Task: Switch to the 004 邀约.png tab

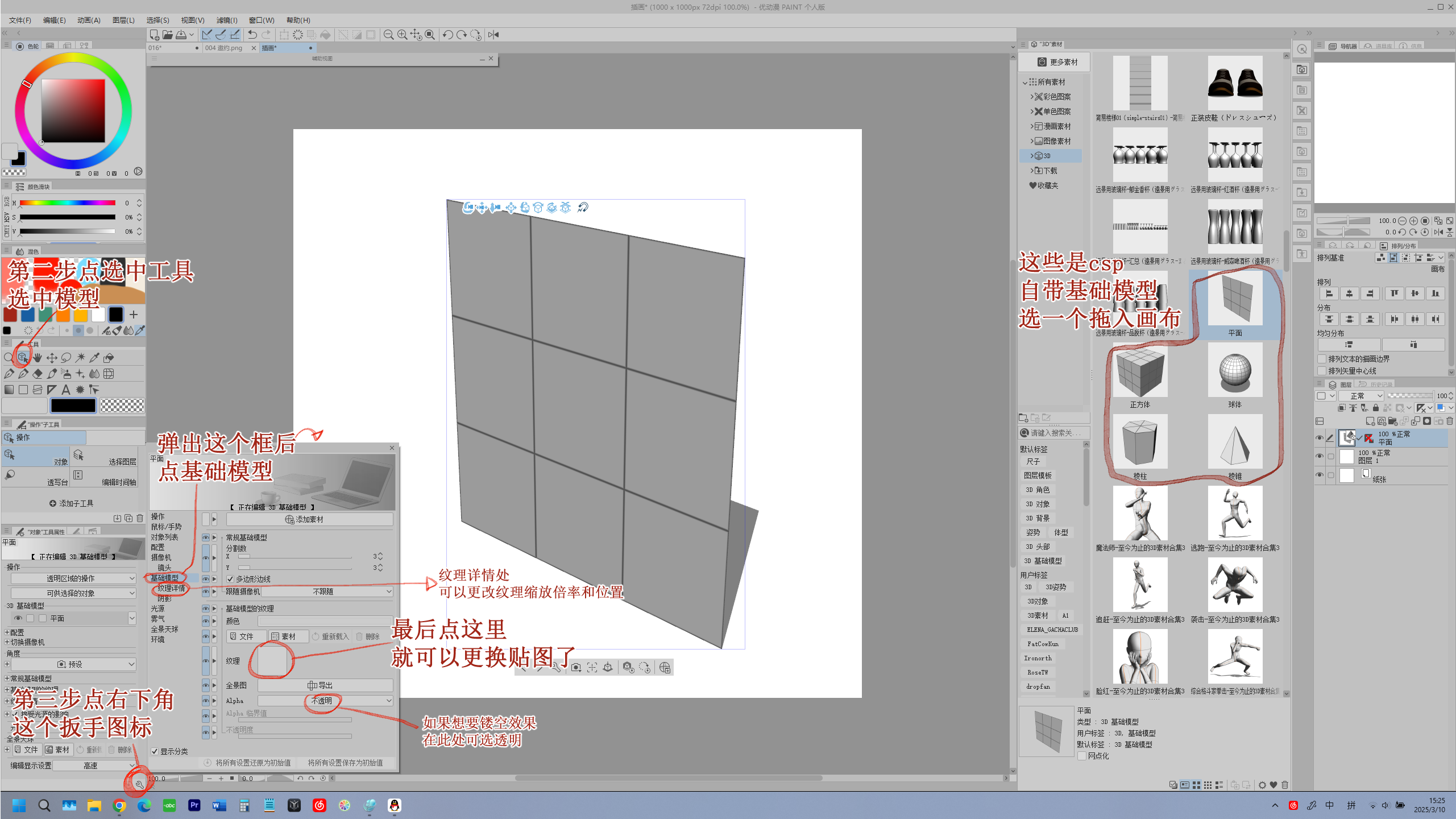Action: pyautogui.click(x=224, y=48)
